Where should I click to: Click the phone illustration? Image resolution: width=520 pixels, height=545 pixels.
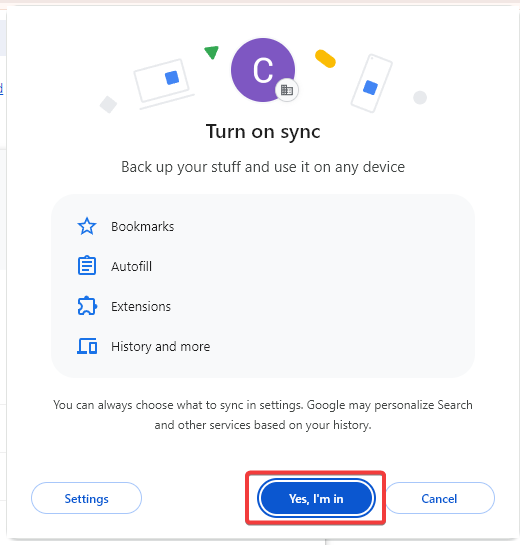point(371,83)
